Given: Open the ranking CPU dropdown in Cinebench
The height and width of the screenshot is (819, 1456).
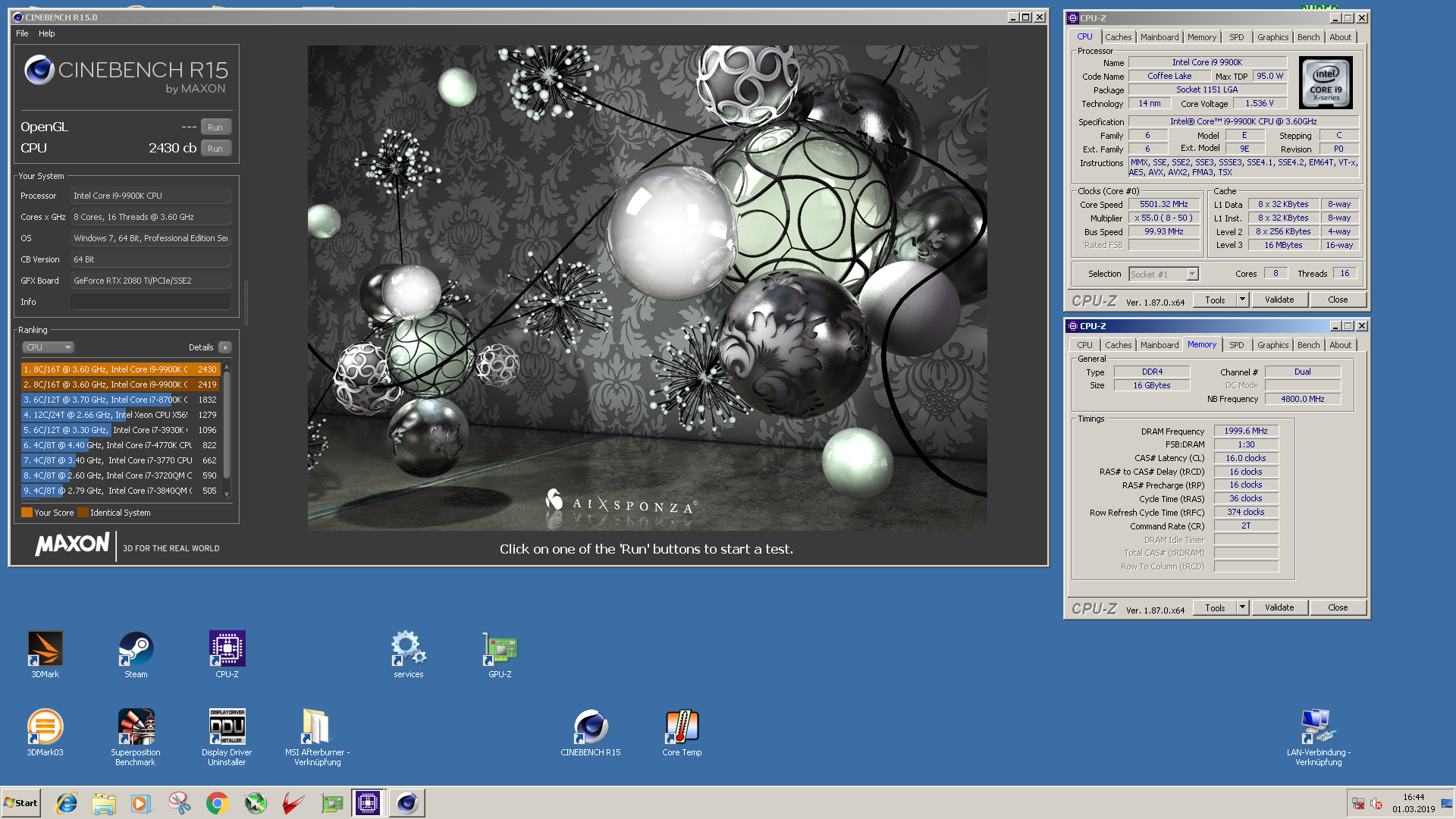Looking at the screenshot, I should 48,347.
